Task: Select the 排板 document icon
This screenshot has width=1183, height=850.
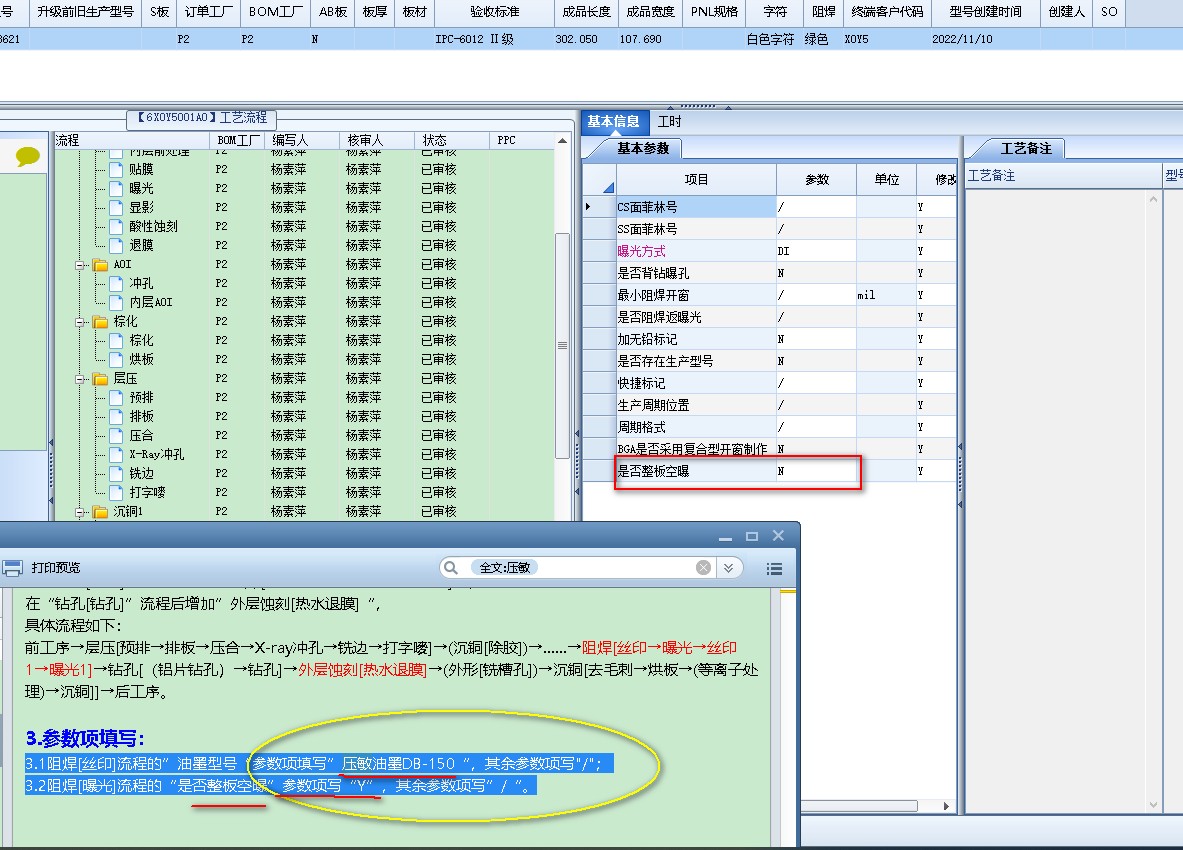Action: coord(116,416)
